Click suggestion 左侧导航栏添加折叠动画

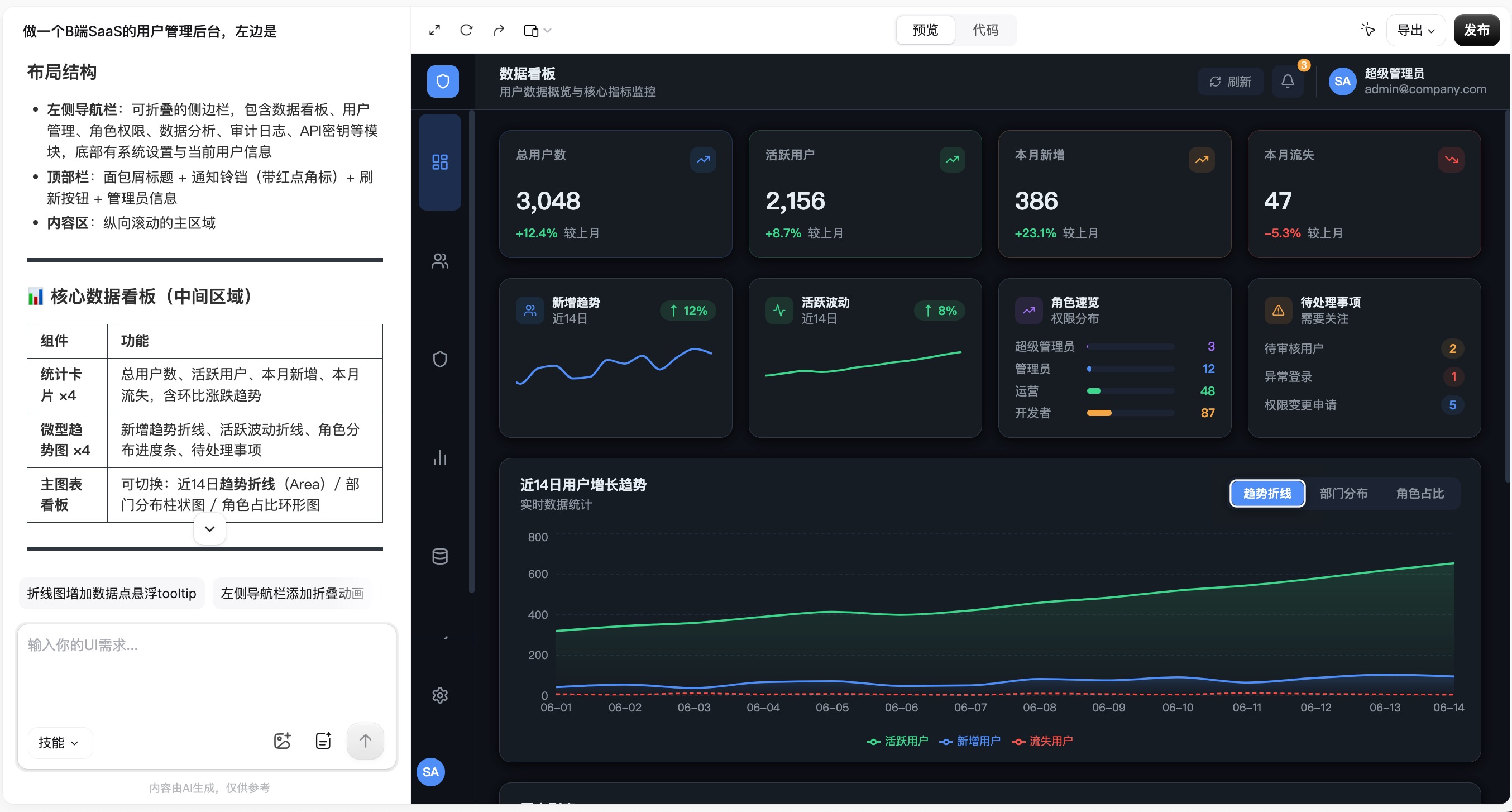[293, 593]
